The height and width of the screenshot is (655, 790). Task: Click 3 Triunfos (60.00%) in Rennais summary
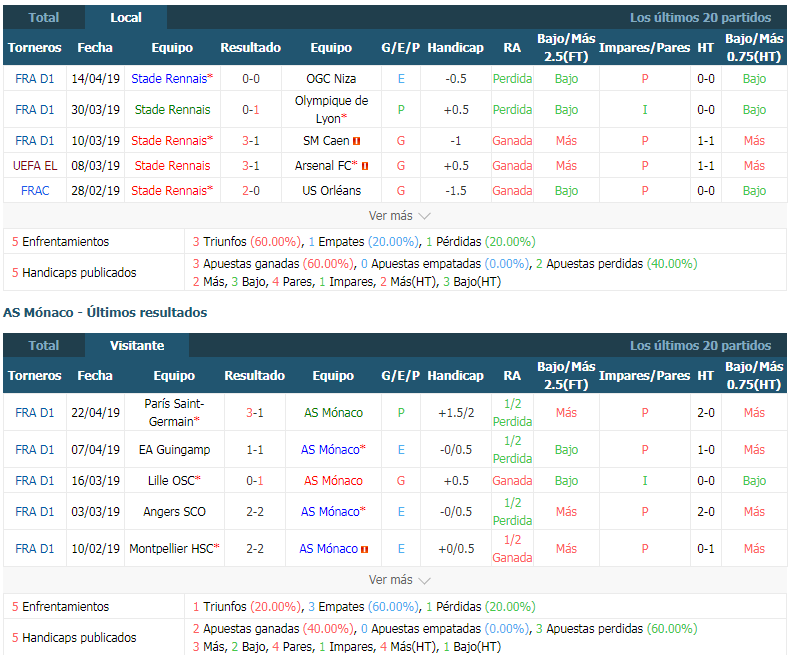(247, 242)
